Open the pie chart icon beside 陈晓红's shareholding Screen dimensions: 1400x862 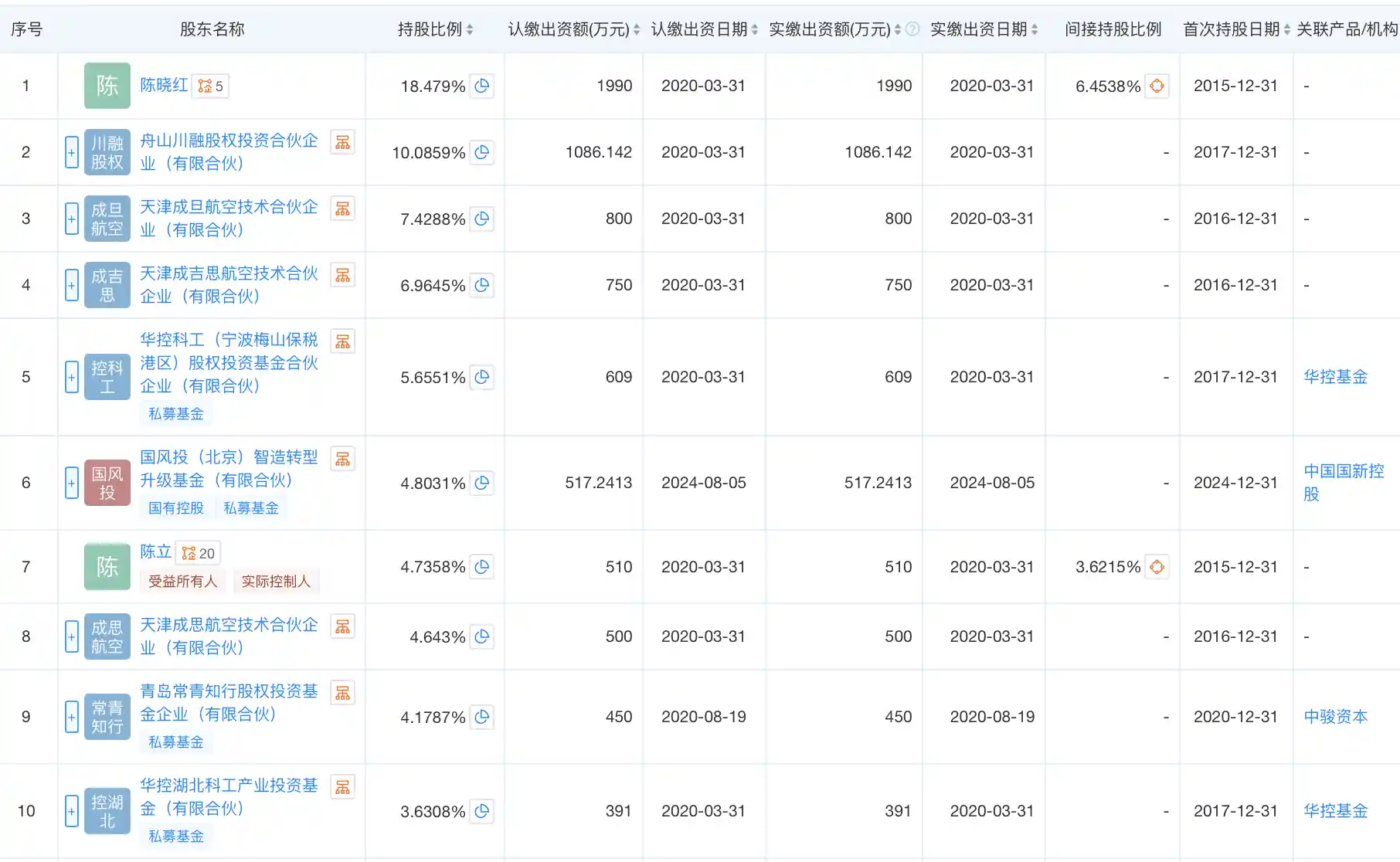click(482, 87)
